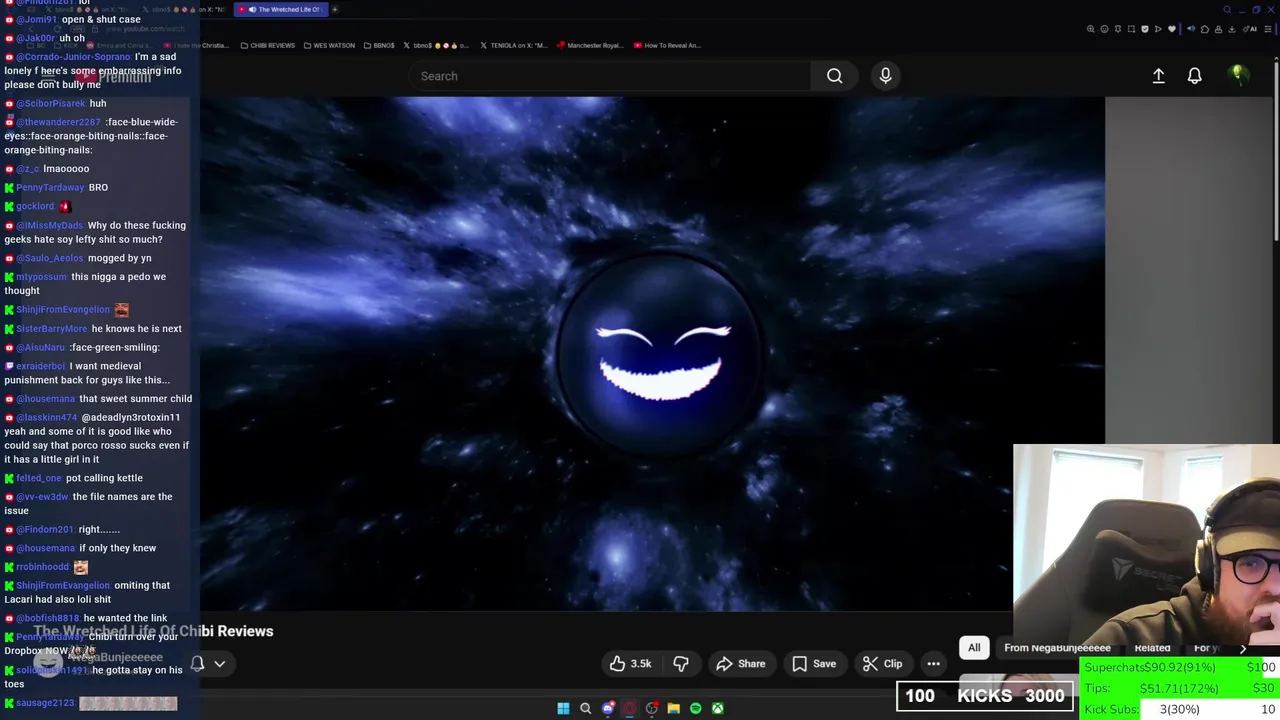Image resolution: width=1280 pixels, height=720 pixels.
Task: Click the browser zoom magnifier toolbar icon
Action: point(1091,29)
